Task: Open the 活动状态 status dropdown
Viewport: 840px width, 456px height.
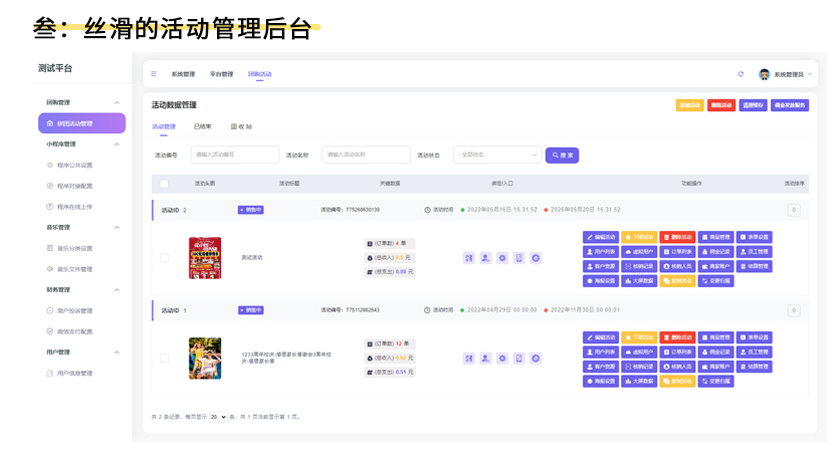Action: pyautogui.click(x=497, y=155)
